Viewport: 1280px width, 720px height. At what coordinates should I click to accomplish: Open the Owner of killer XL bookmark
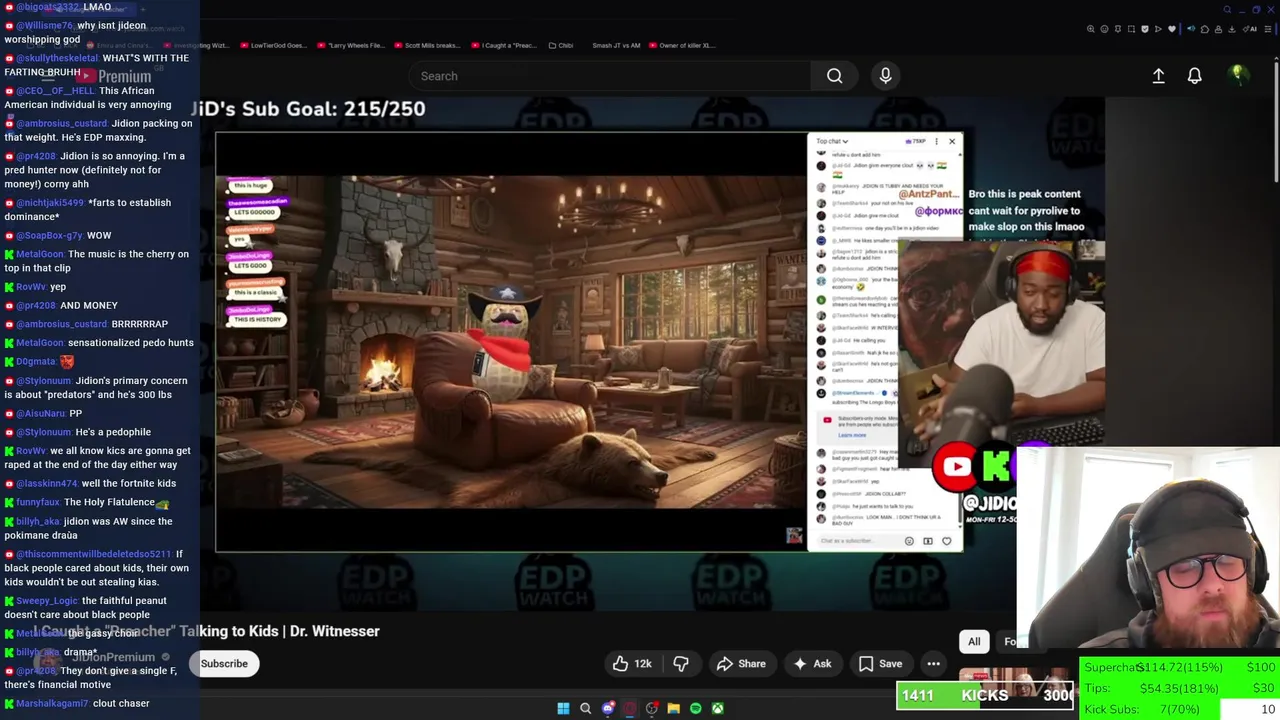pos(682,45)
